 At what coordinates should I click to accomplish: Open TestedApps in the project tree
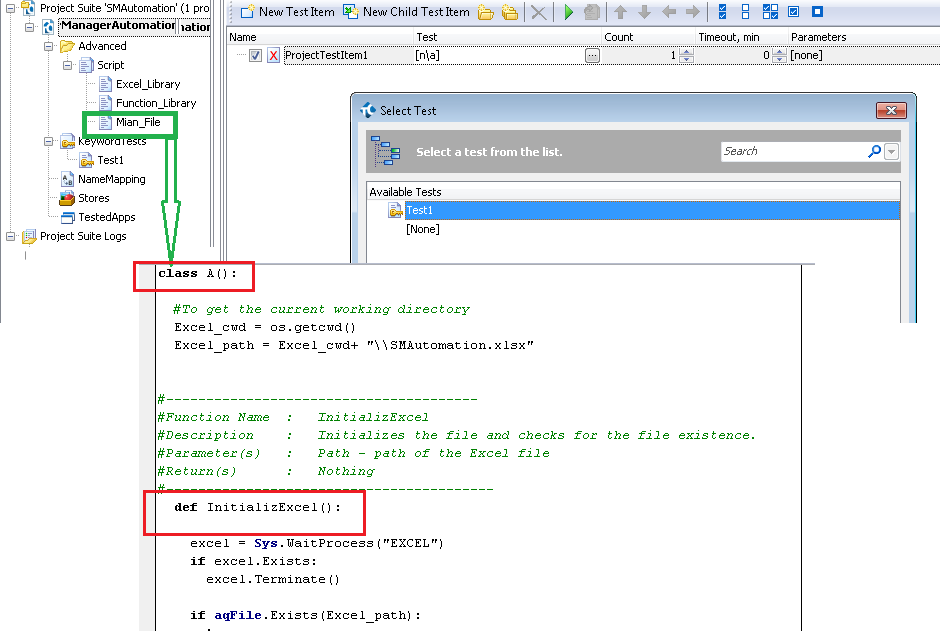click(106, 217)
